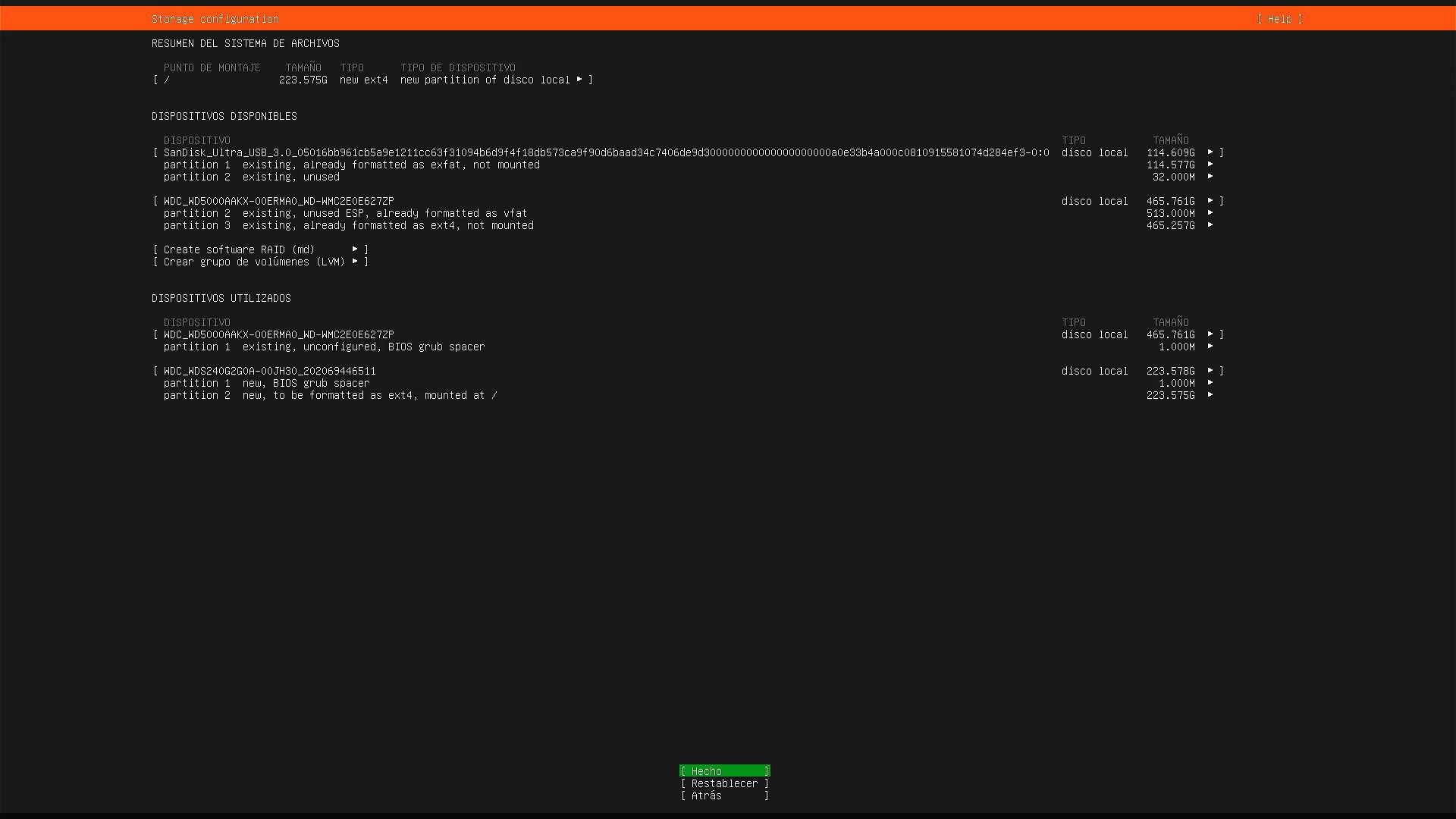Open Create software RAID (md) option
Image resolution: width=1456 pixels, height=819 pixels.
pyautogui.click(x=260, y=249)
